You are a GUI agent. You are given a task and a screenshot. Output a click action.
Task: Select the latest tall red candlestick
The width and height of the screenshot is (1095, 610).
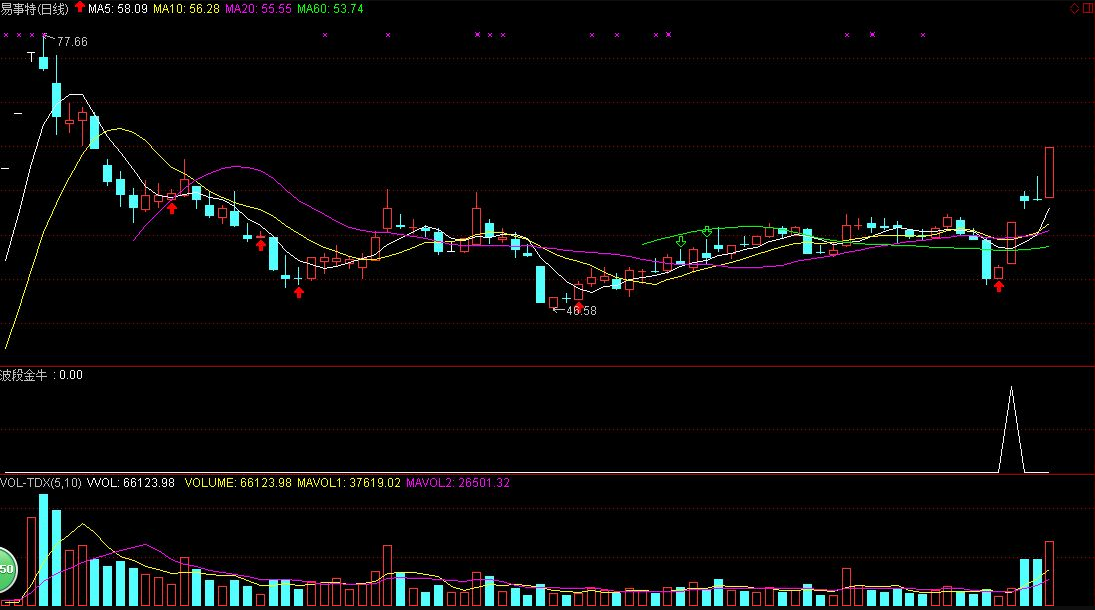1049,173
